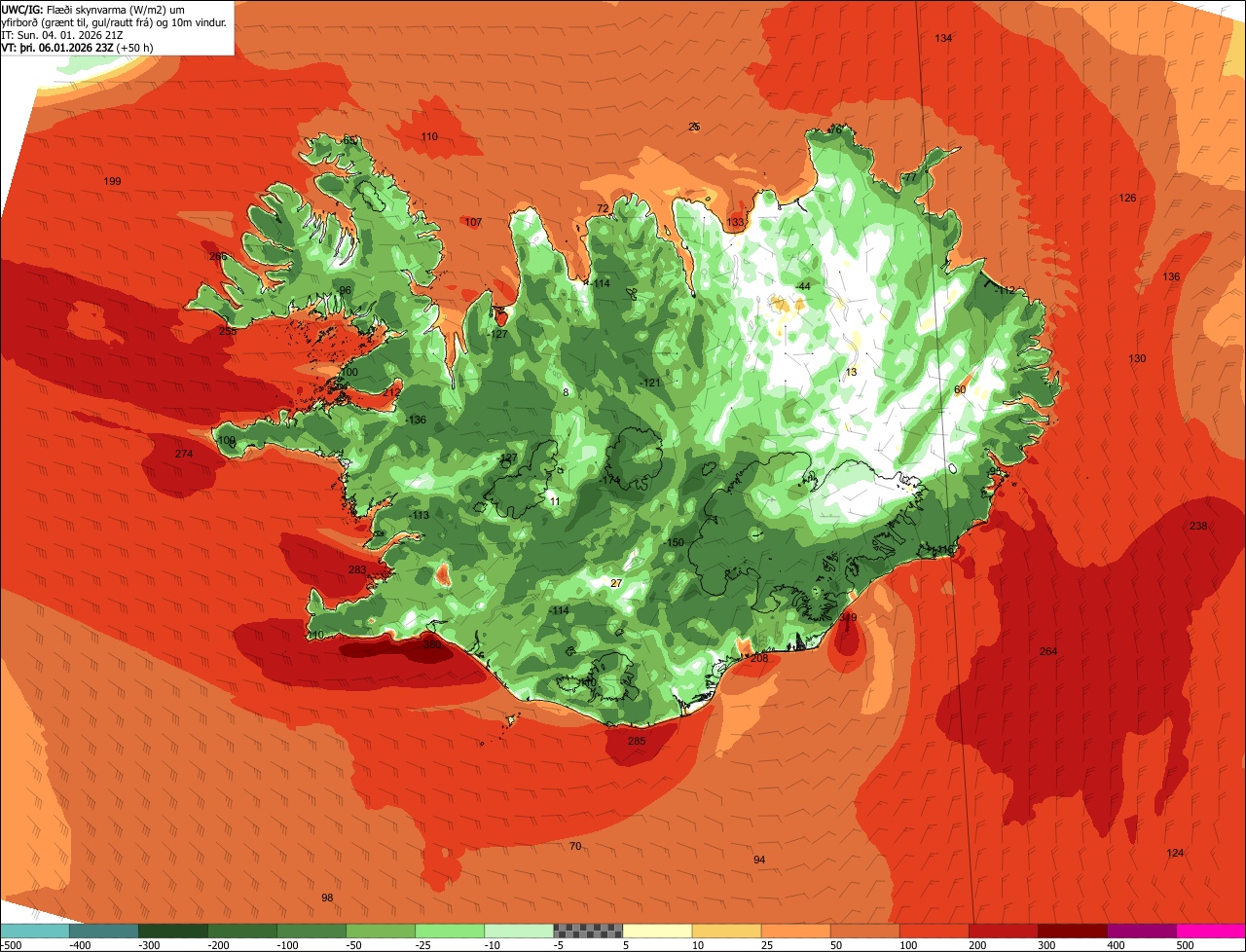
Task: Click the map value 98 in the southwest sea
Action: 327,897
